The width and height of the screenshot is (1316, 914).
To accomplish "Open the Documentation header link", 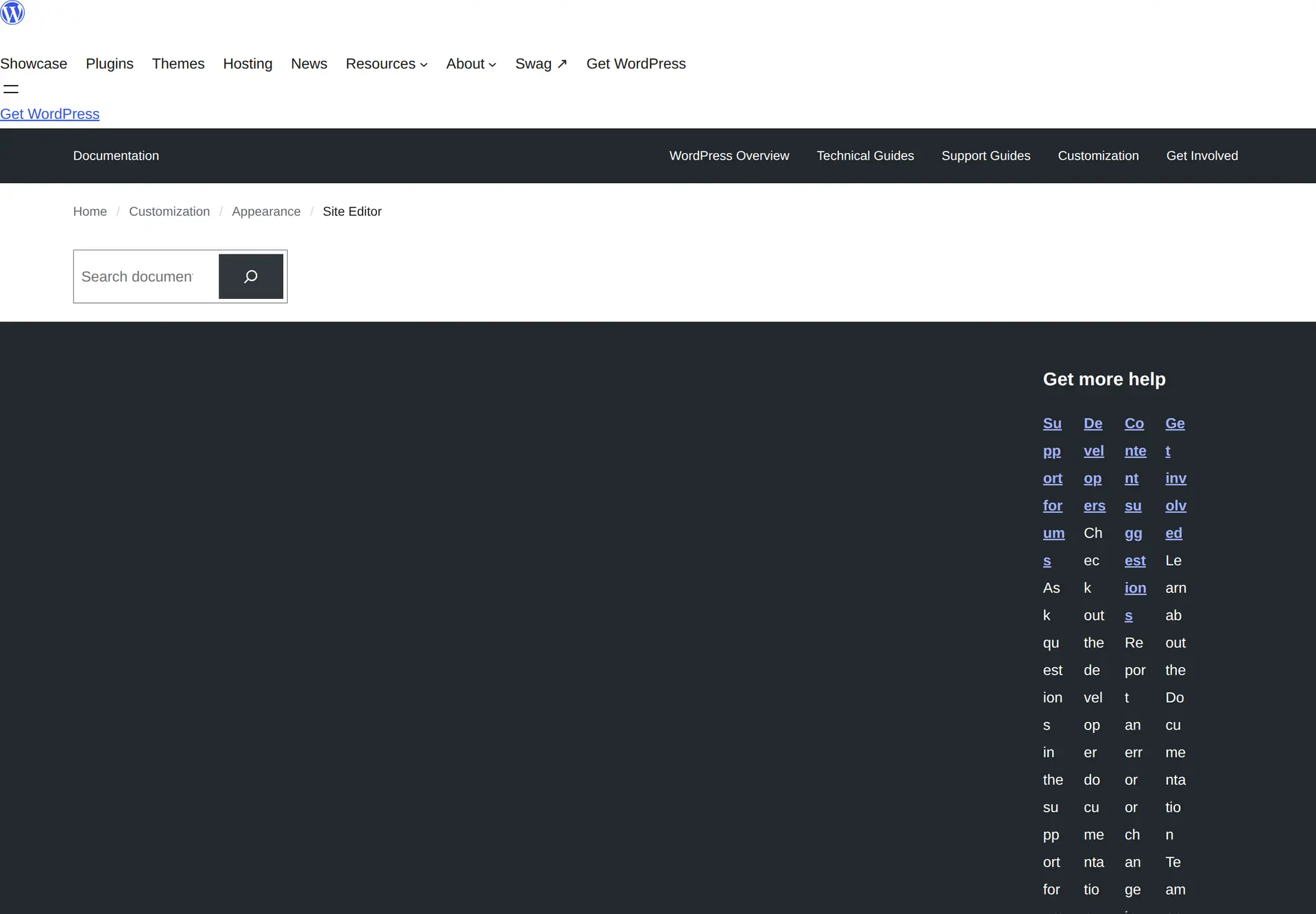I will pyautogui.click(x=116, y=156).
